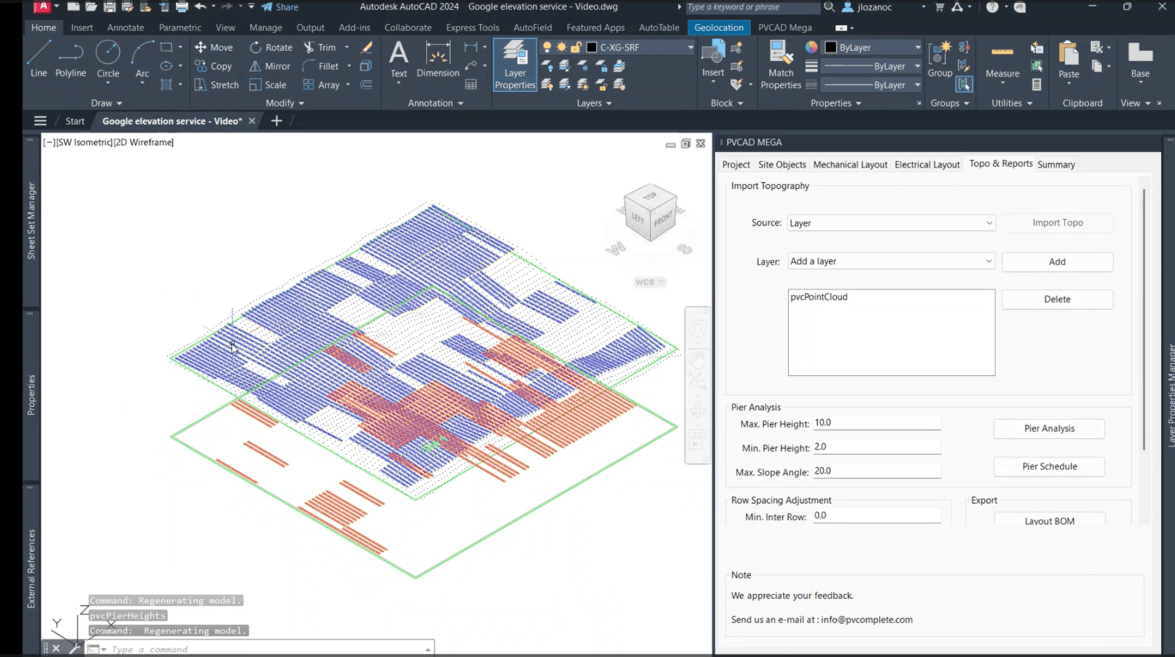Click the Trim tool
Image resolution: width=1175 pixels, height=657 pixels.
322,46
